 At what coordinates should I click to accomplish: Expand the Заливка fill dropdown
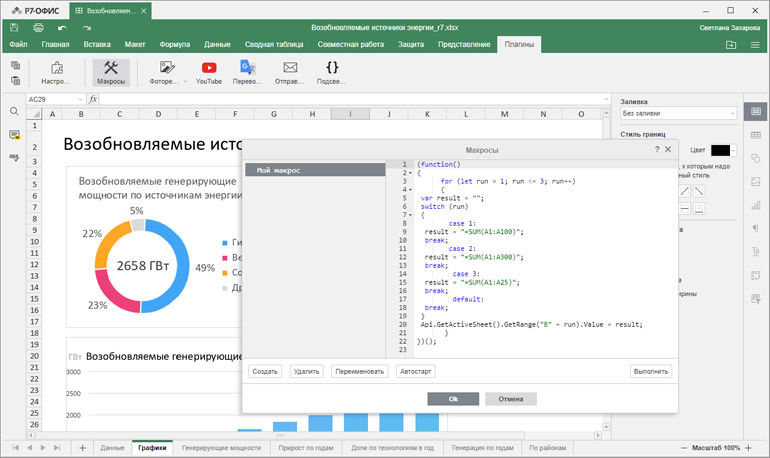tap(679, 114)
